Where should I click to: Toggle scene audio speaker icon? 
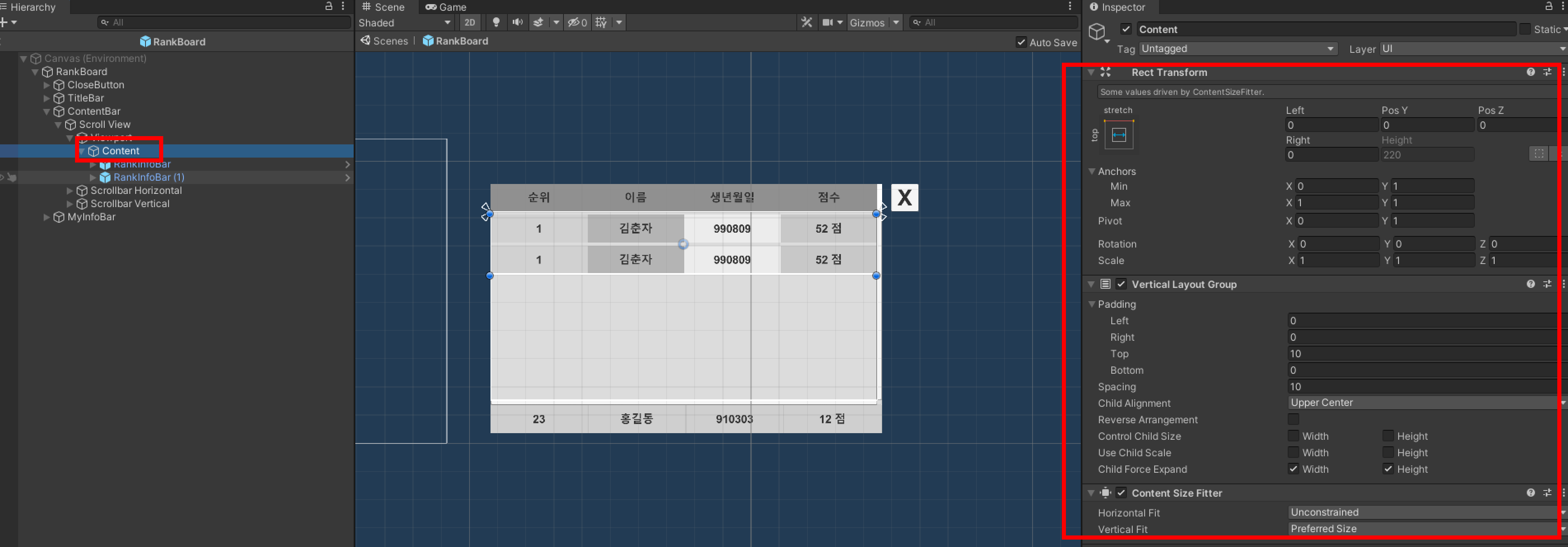point(517,23)
